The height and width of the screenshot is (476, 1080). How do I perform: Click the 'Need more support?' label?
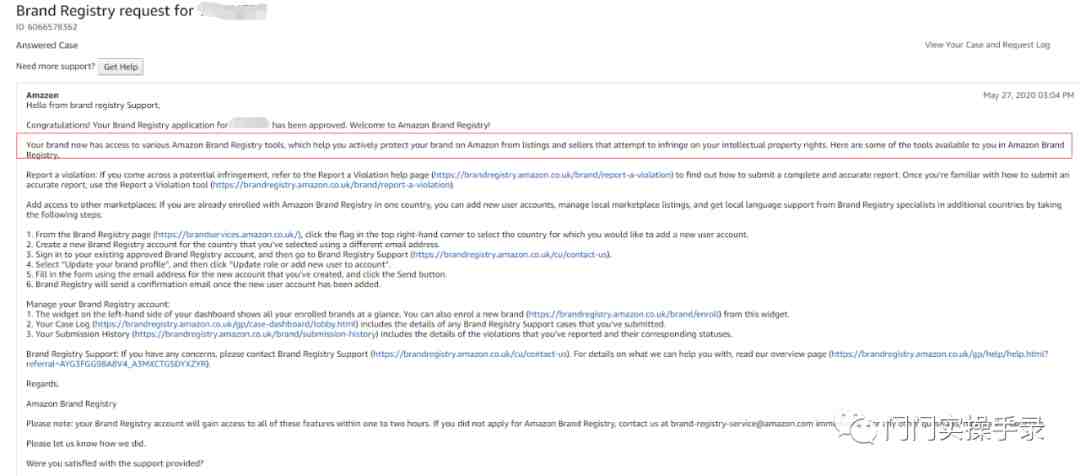(55, 67)
